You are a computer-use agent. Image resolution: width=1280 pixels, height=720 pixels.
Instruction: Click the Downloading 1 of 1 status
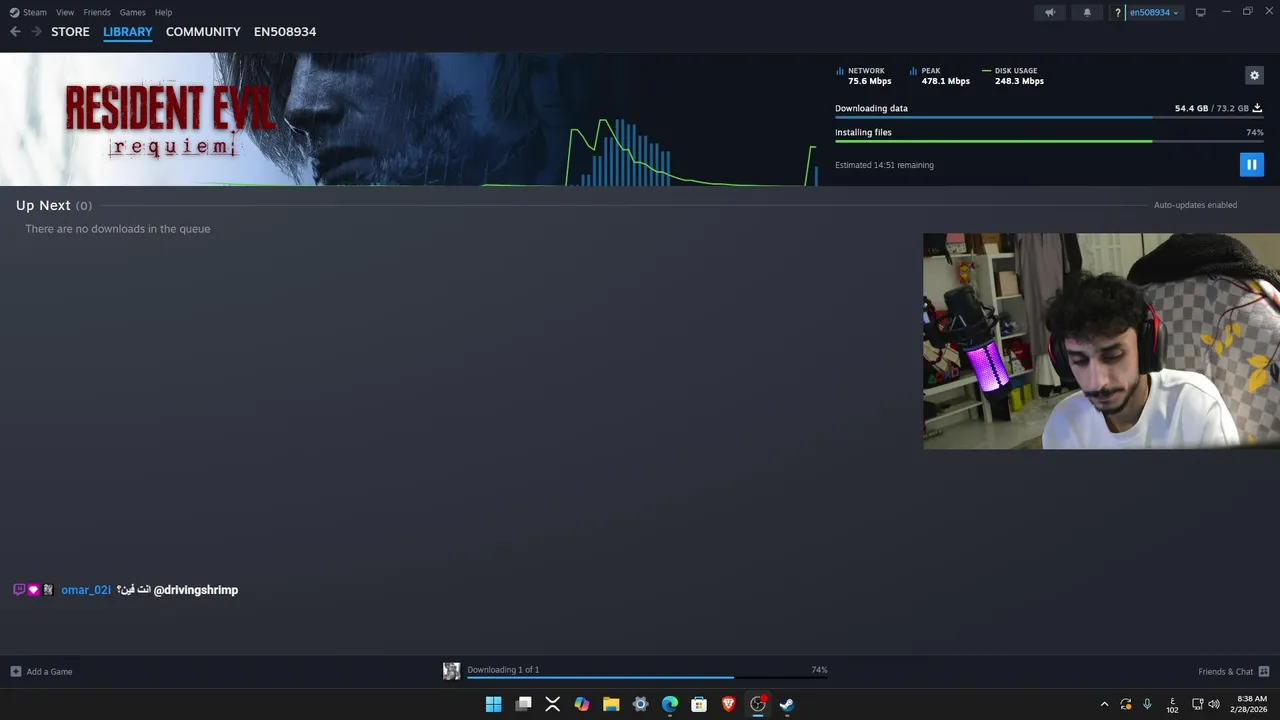coord(503,670)
